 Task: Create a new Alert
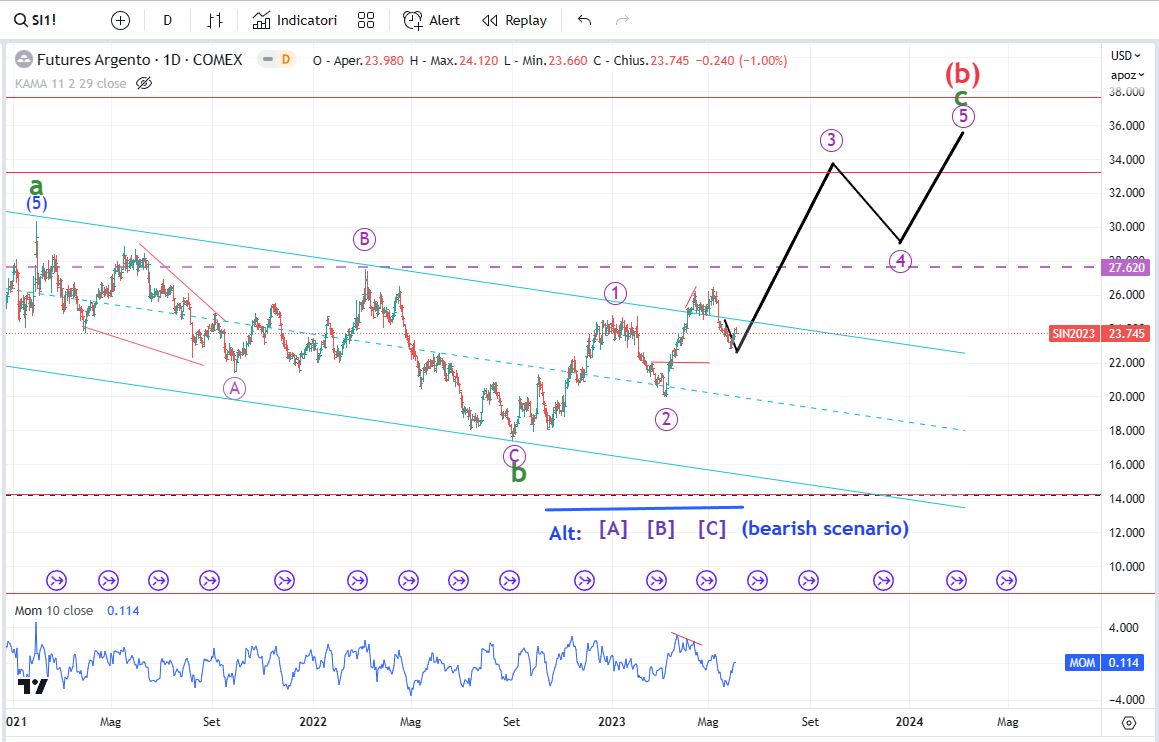click(x=432, y=20)
